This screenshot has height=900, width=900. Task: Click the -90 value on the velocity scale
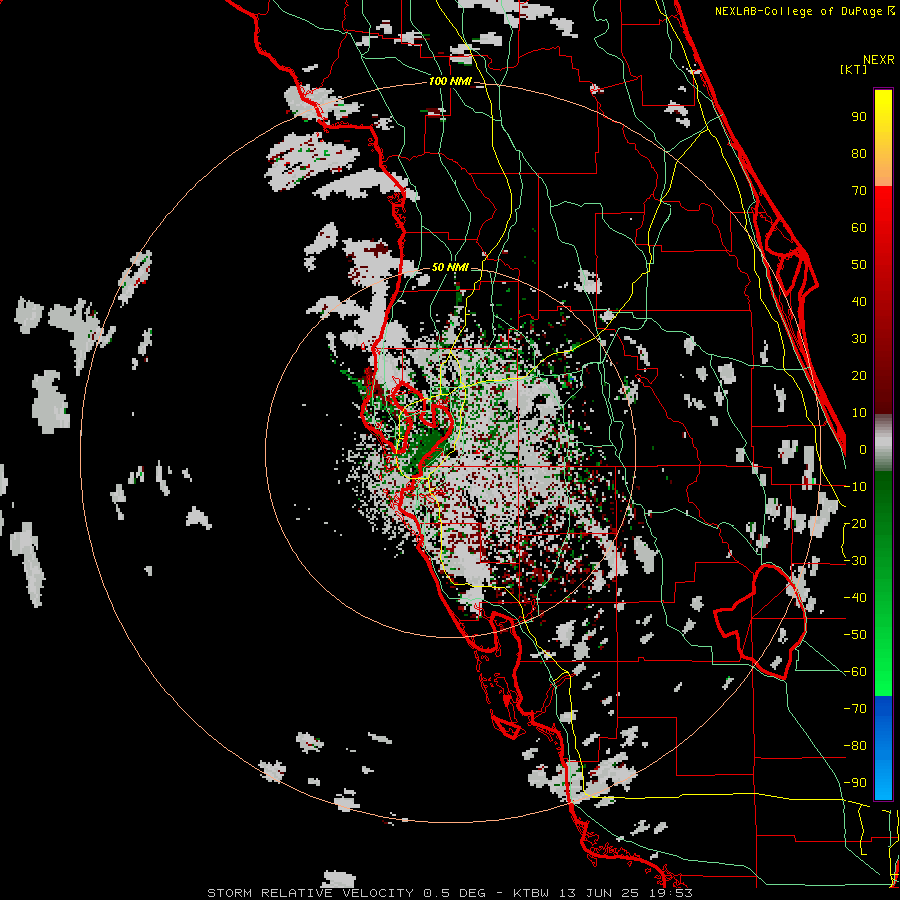tap(855, 783)
